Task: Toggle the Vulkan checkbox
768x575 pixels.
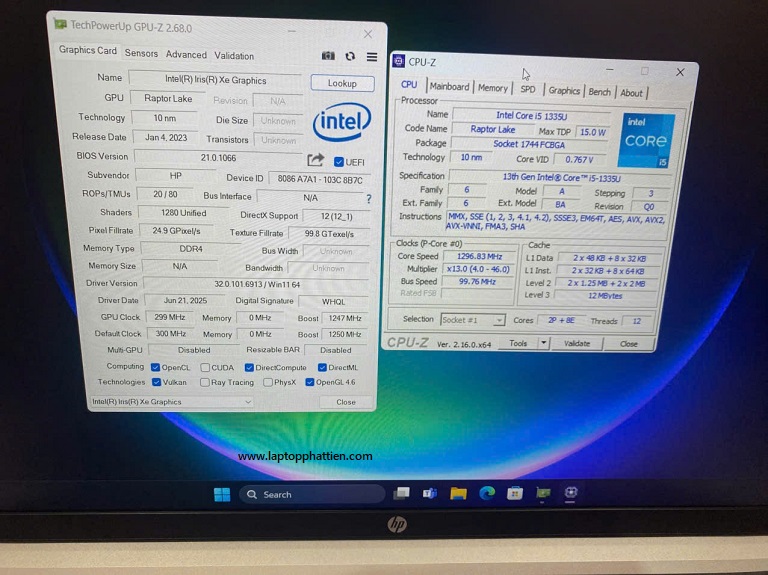Action: (157, 382)
